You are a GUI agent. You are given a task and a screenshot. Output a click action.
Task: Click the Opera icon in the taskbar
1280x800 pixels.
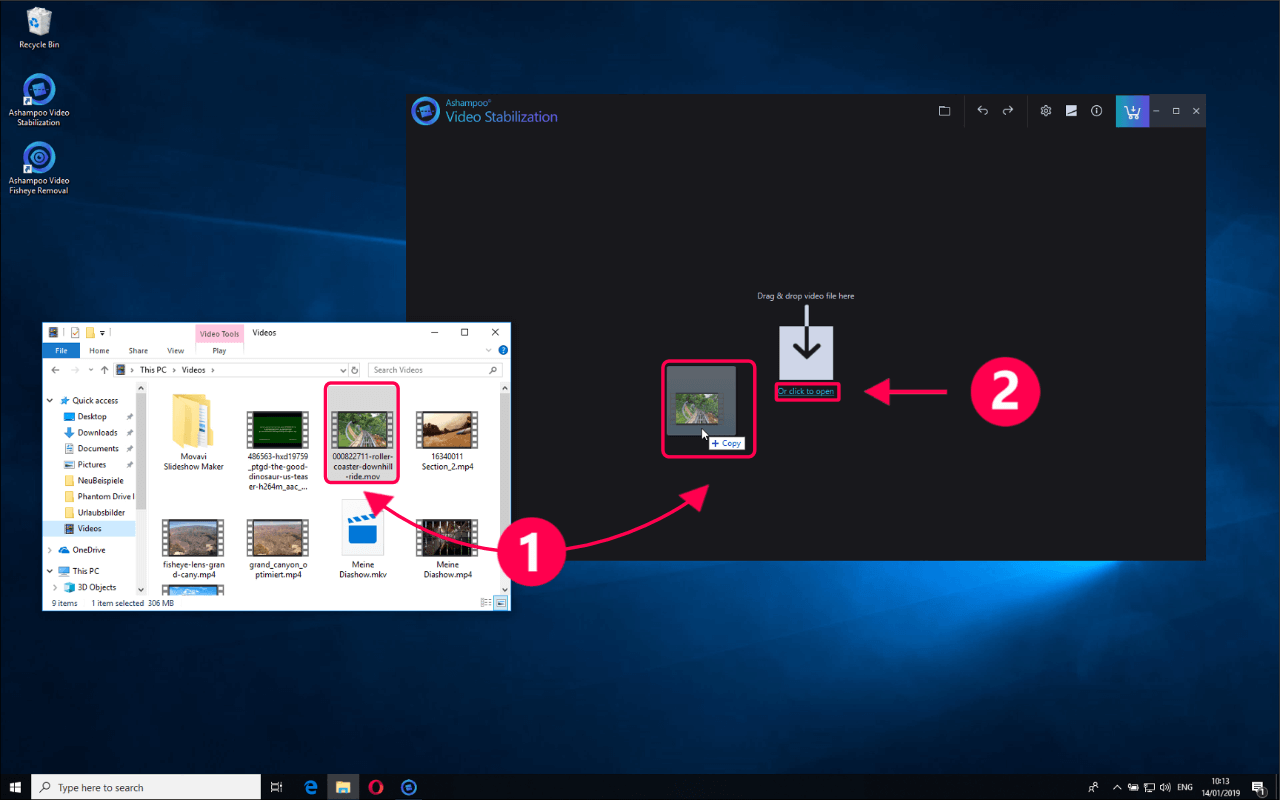[376, 787]
